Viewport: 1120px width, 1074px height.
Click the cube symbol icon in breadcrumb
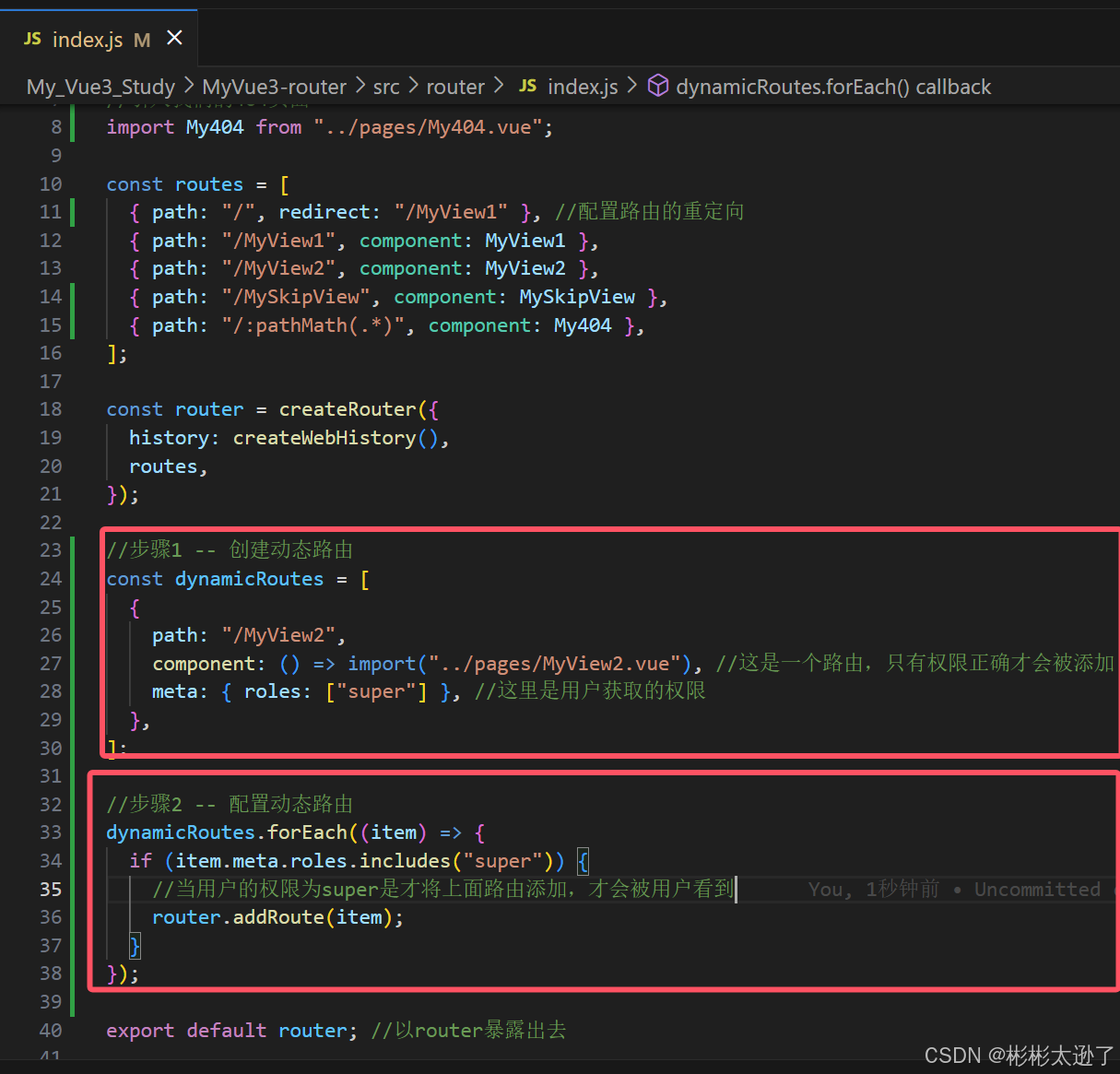pyautogui.click(x=658, y=86)
